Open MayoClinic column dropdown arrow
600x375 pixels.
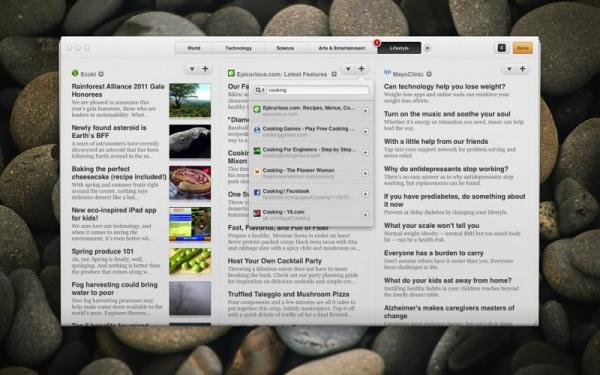pos(509,69)
